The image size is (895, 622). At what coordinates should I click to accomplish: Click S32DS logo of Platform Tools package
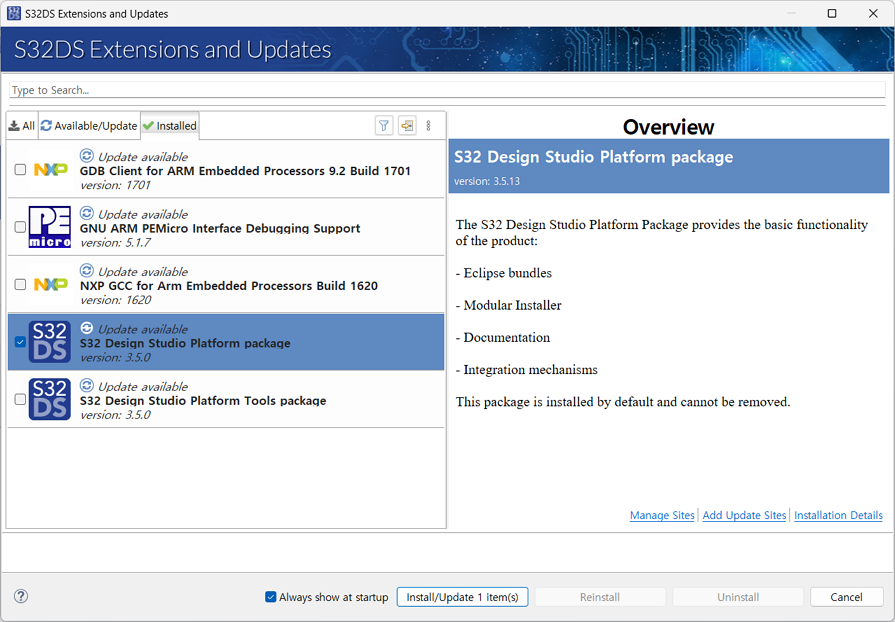click(50, 399)
